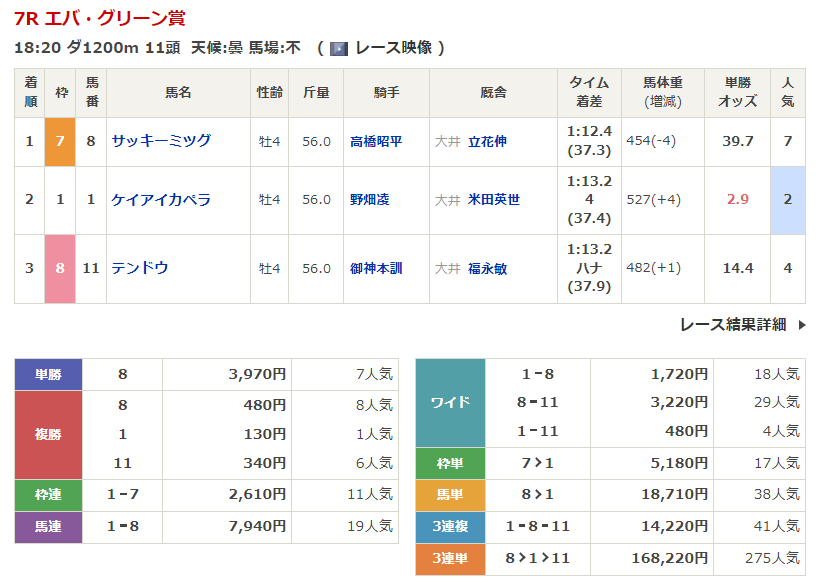Click the 3連複 payout label
The height and width of the screenshot is (584, 818).
tap(450, 526)
